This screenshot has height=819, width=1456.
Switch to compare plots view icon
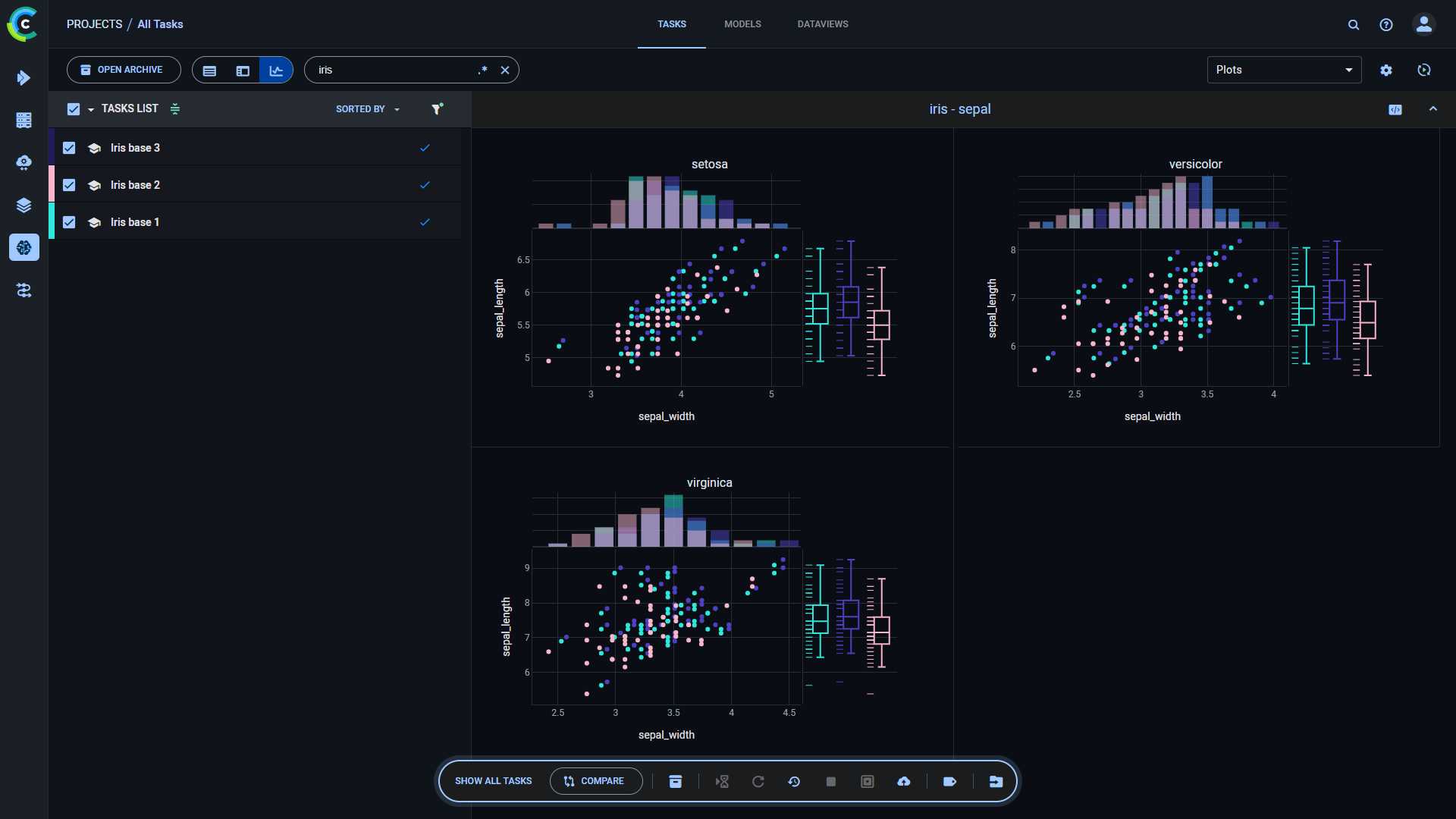(x=276, y=70)
